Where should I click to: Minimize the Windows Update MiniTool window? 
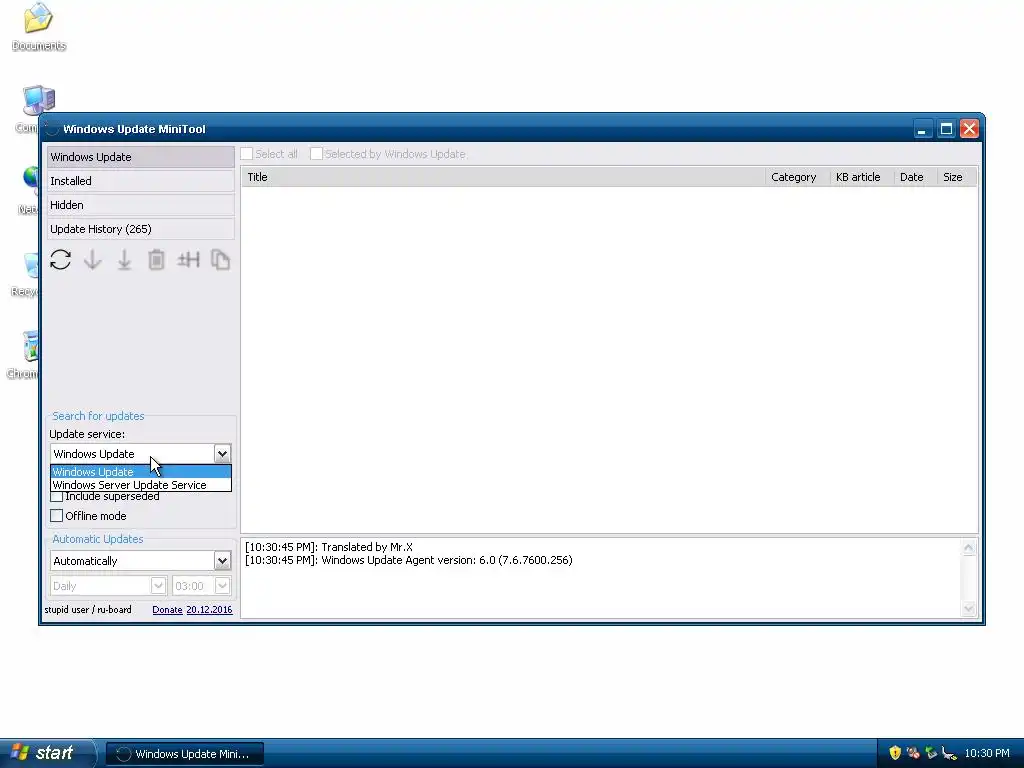pyautogui.click(x=922, y=129)
